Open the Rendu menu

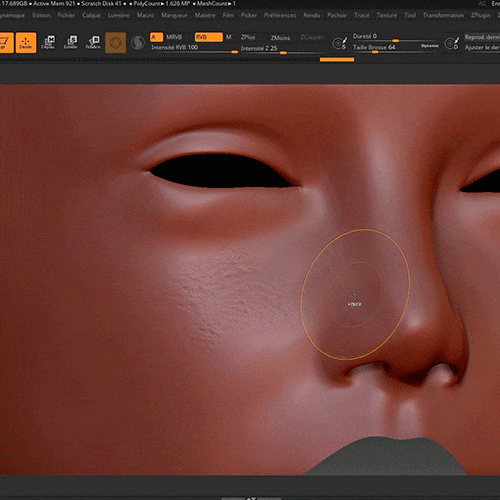click(x=312, y=15)
